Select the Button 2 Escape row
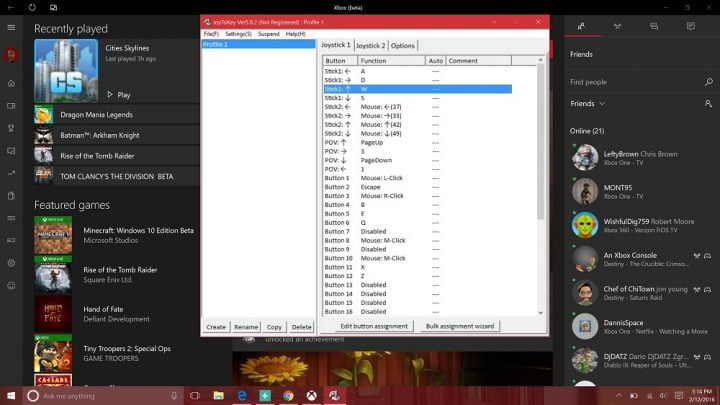Screen dimensions: 720x405 417,187
